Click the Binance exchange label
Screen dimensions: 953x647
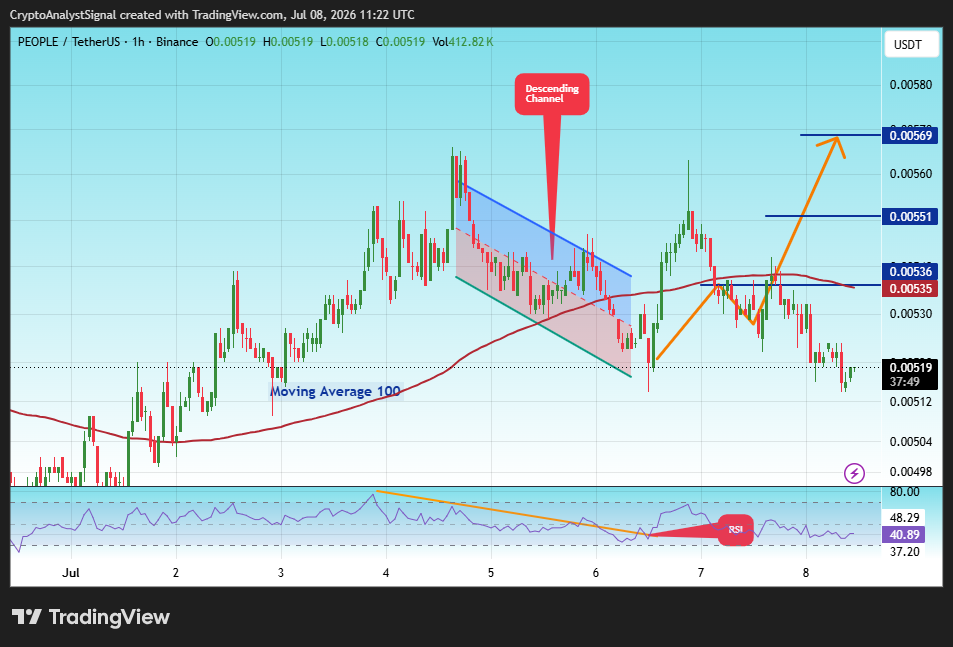point(177,42)
